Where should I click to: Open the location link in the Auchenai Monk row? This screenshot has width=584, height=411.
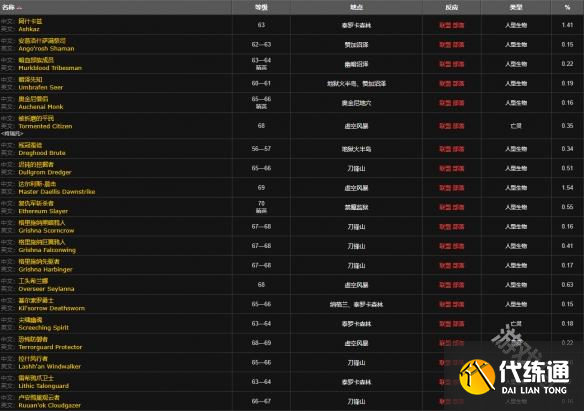click(x=356, y=103)
